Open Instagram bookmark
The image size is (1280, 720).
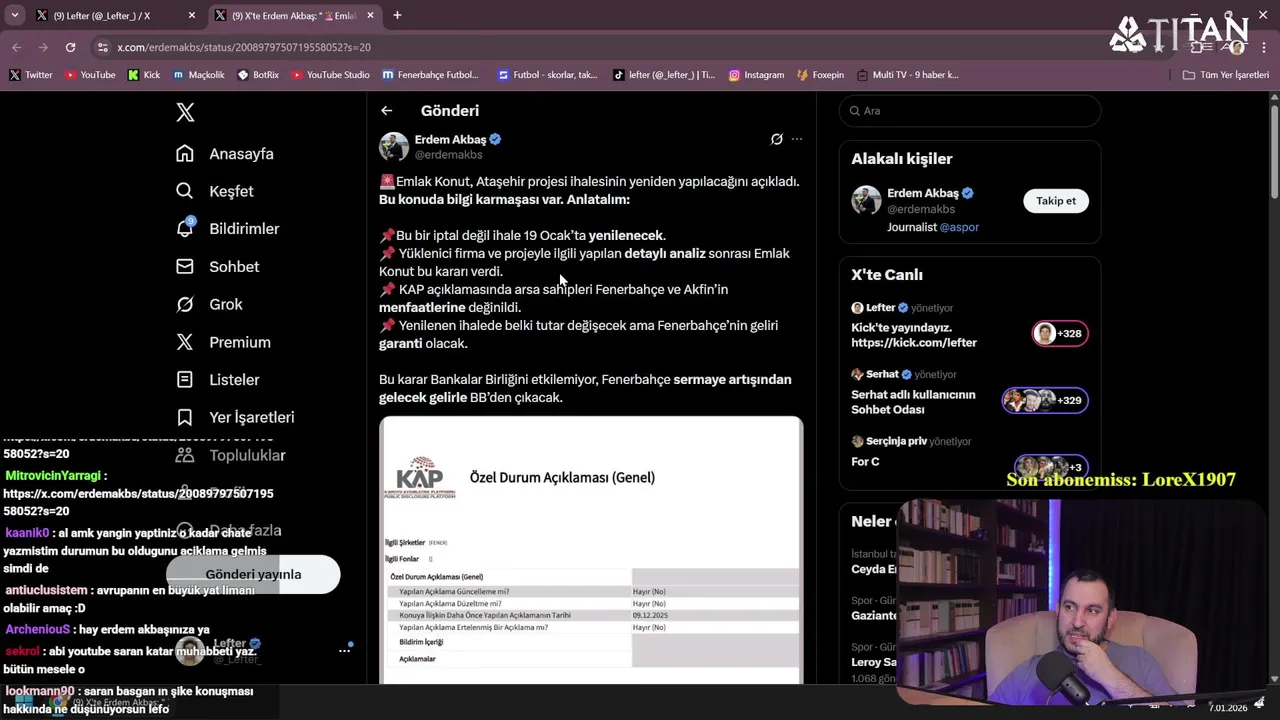(x=756, y=75)
